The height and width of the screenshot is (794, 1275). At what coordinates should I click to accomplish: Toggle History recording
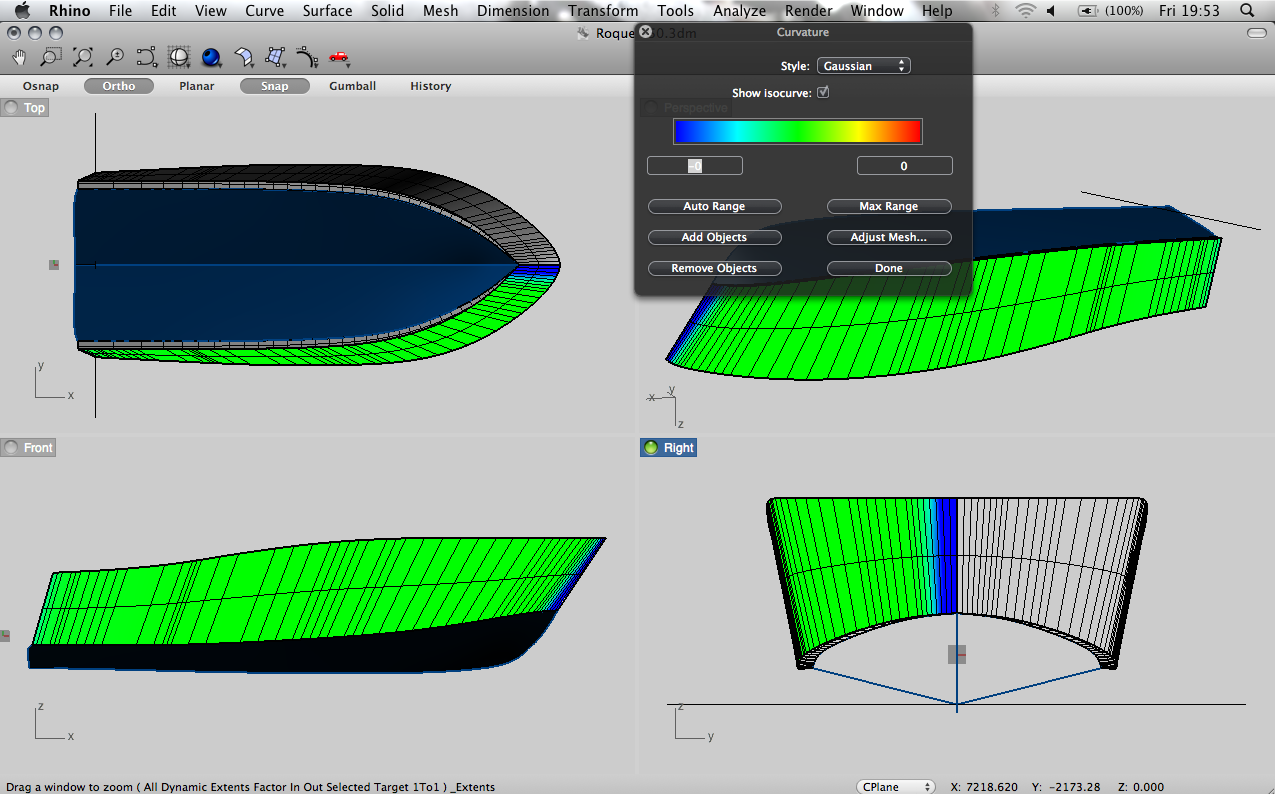tap(430, 86)
